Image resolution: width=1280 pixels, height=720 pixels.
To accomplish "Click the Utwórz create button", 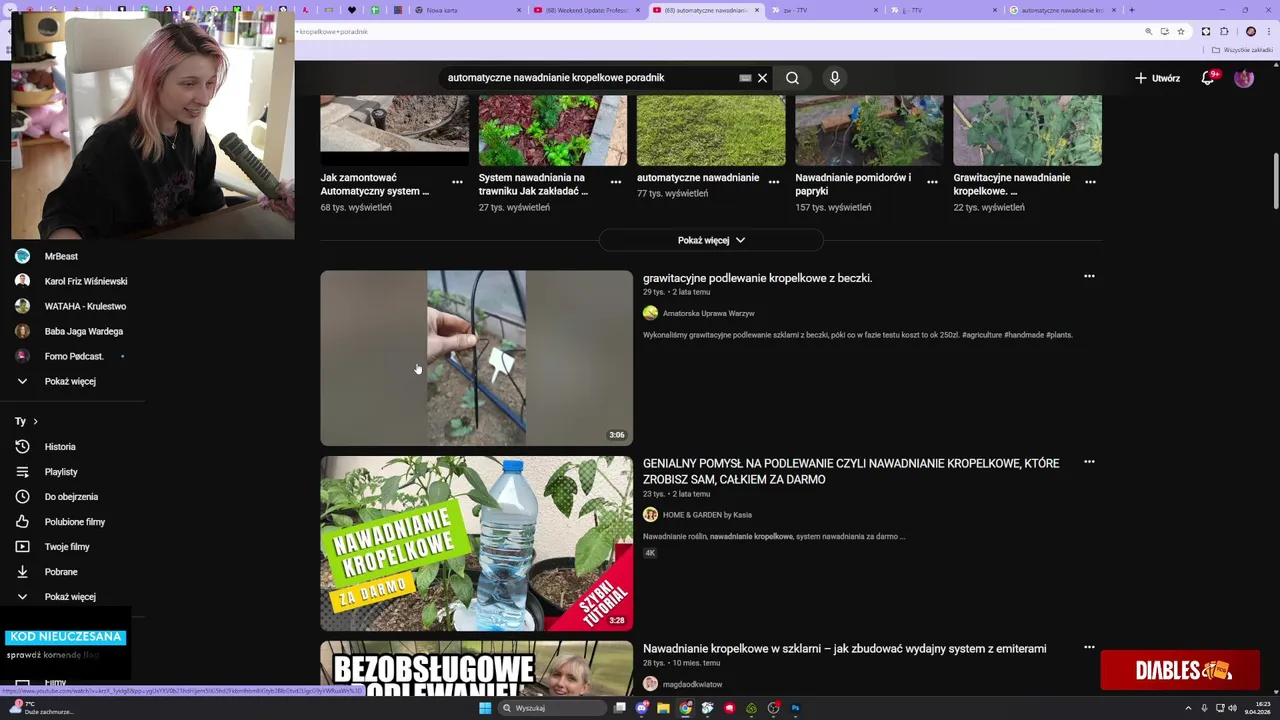I will coord(1157,78).
